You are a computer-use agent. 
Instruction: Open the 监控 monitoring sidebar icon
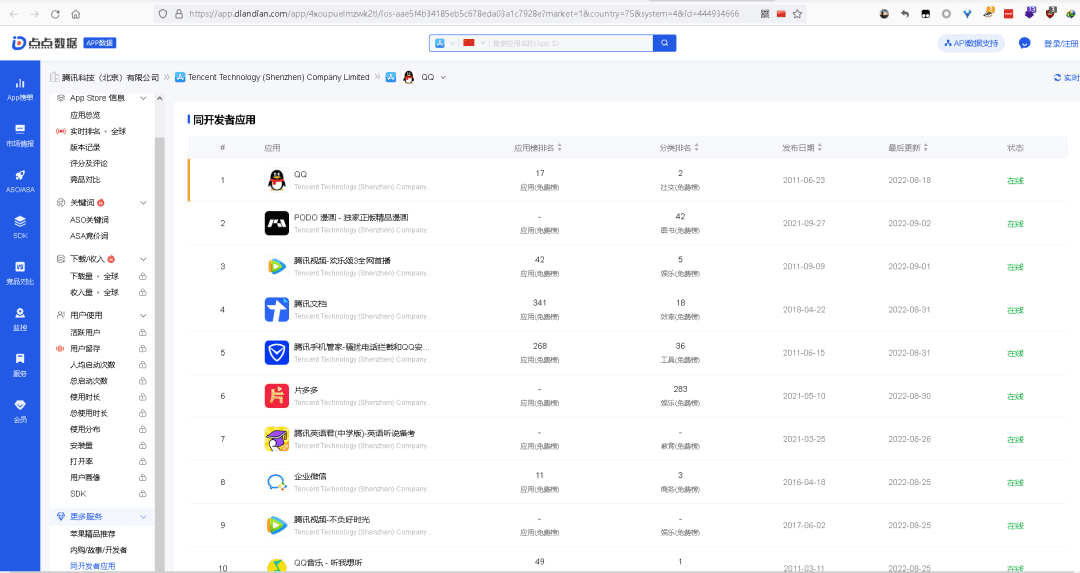click(x=20, y=313)
